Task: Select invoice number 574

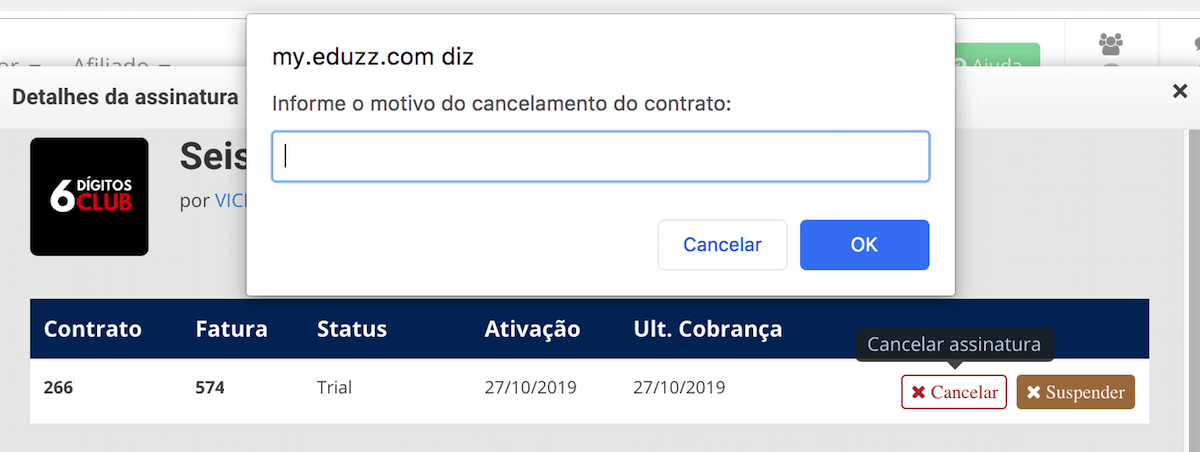Action: point(211,387)
